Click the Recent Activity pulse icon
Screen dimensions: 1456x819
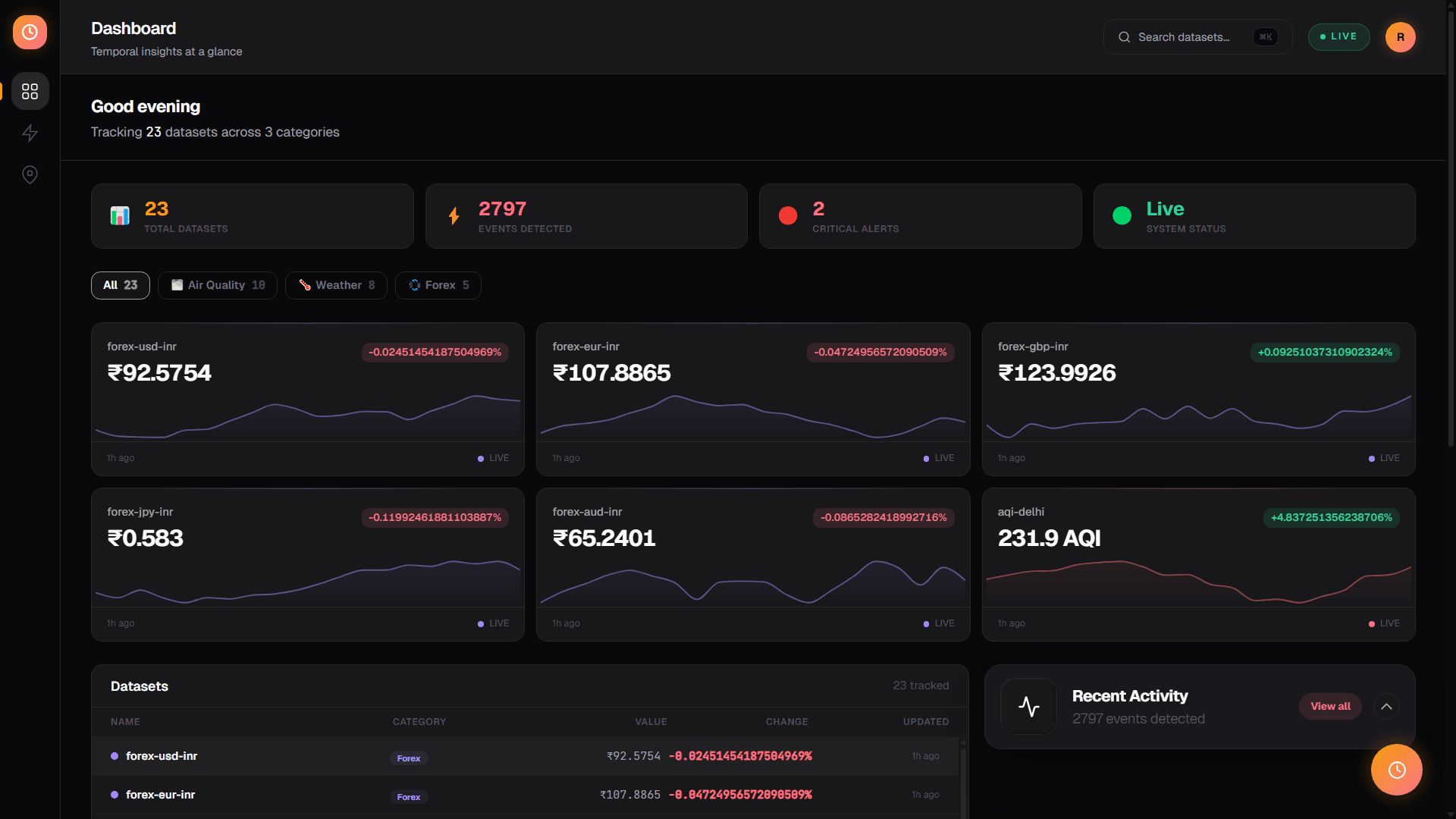[x=1028, y=706]
